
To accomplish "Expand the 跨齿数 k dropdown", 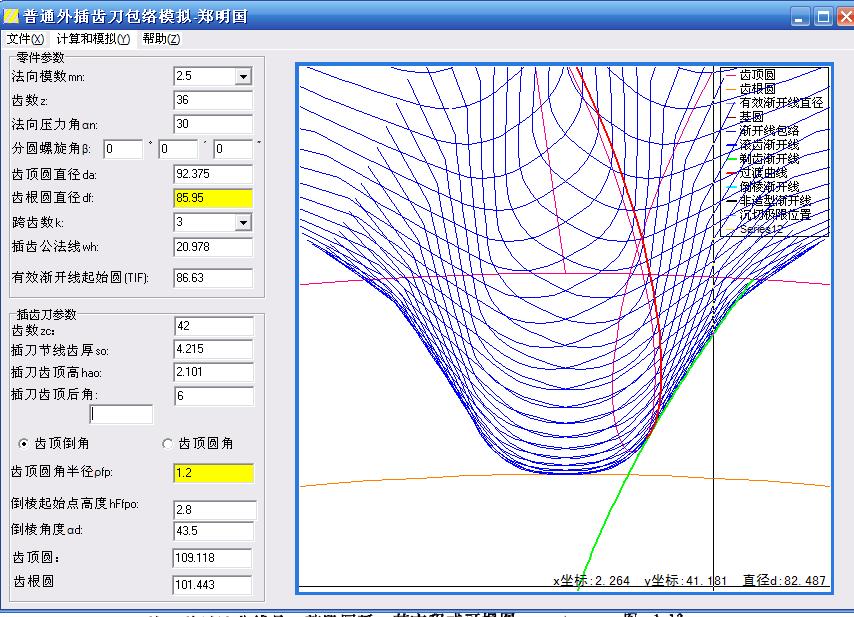I will pyautogui.click(x=243, y=222).
